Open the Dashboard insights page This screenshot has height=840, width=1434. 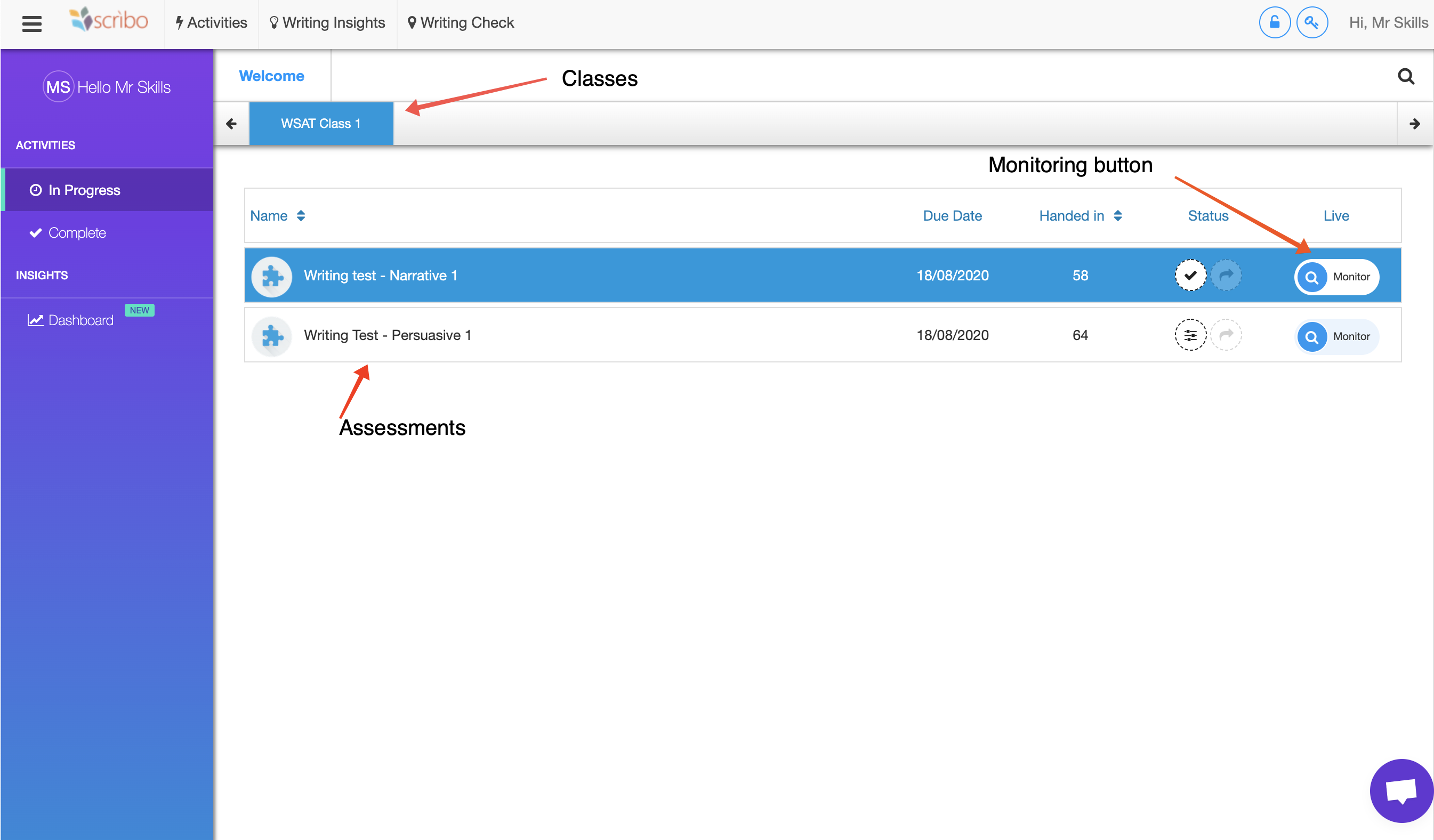pos(70,320)
